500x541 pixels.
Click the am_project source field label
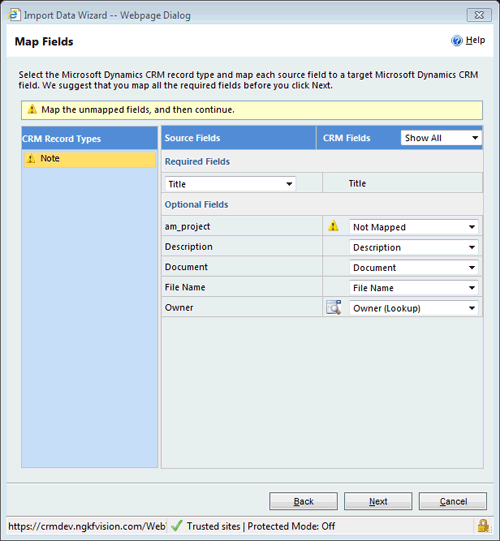[187, 227]
